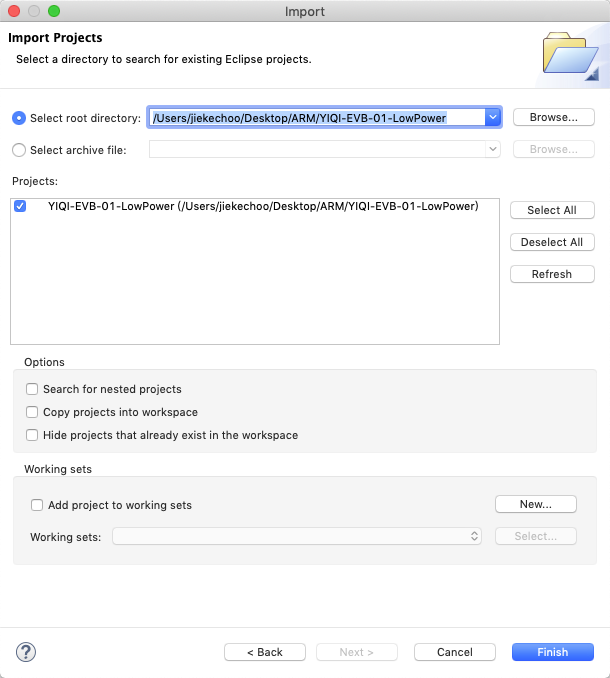610x678 pixels.
Task: Select the root directory radio button
Action: click(x=19, y=118)
